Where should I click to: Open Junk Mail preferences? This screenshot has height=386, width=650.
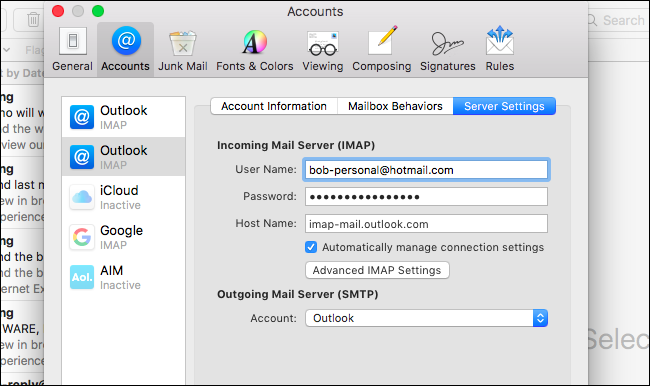pyautogui.click(x=183, y=49)
